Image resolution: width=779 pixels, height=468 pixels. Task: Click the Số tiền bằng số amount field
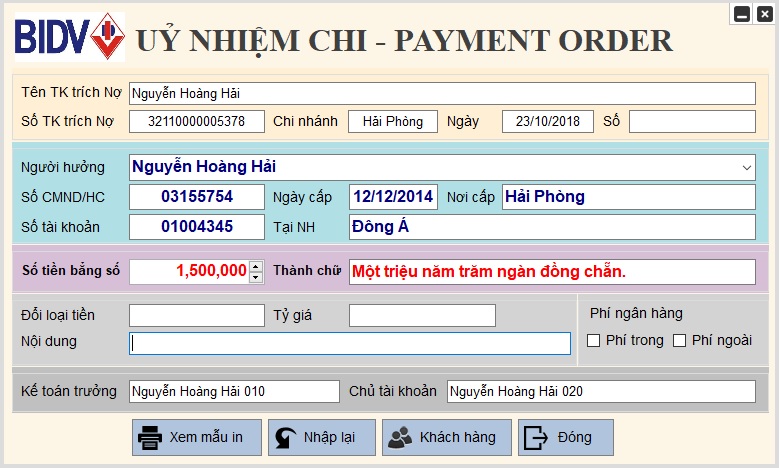click(189, 271)
